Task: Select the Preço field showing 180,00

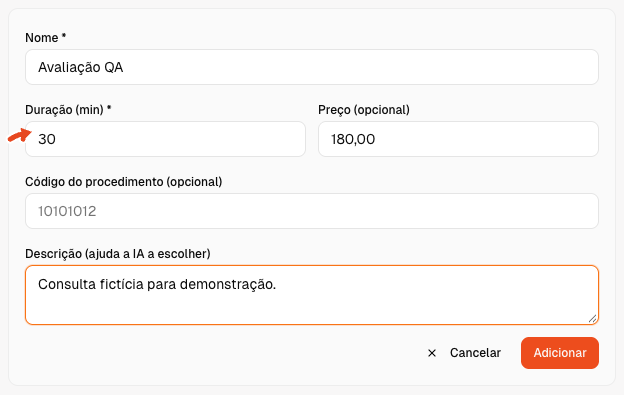Action: coord(458,139)
